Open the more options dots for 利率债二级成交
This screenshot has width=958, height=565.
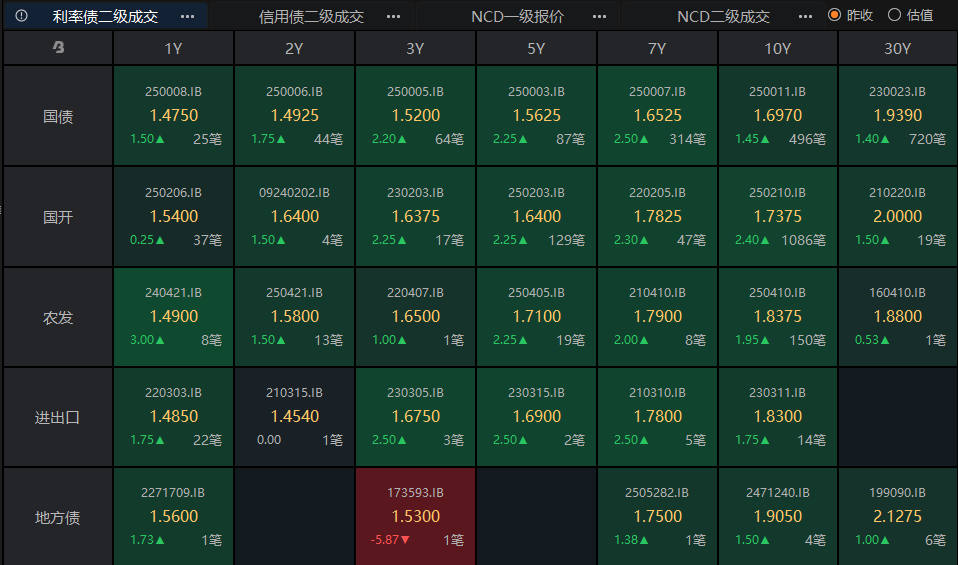[188, 16]
